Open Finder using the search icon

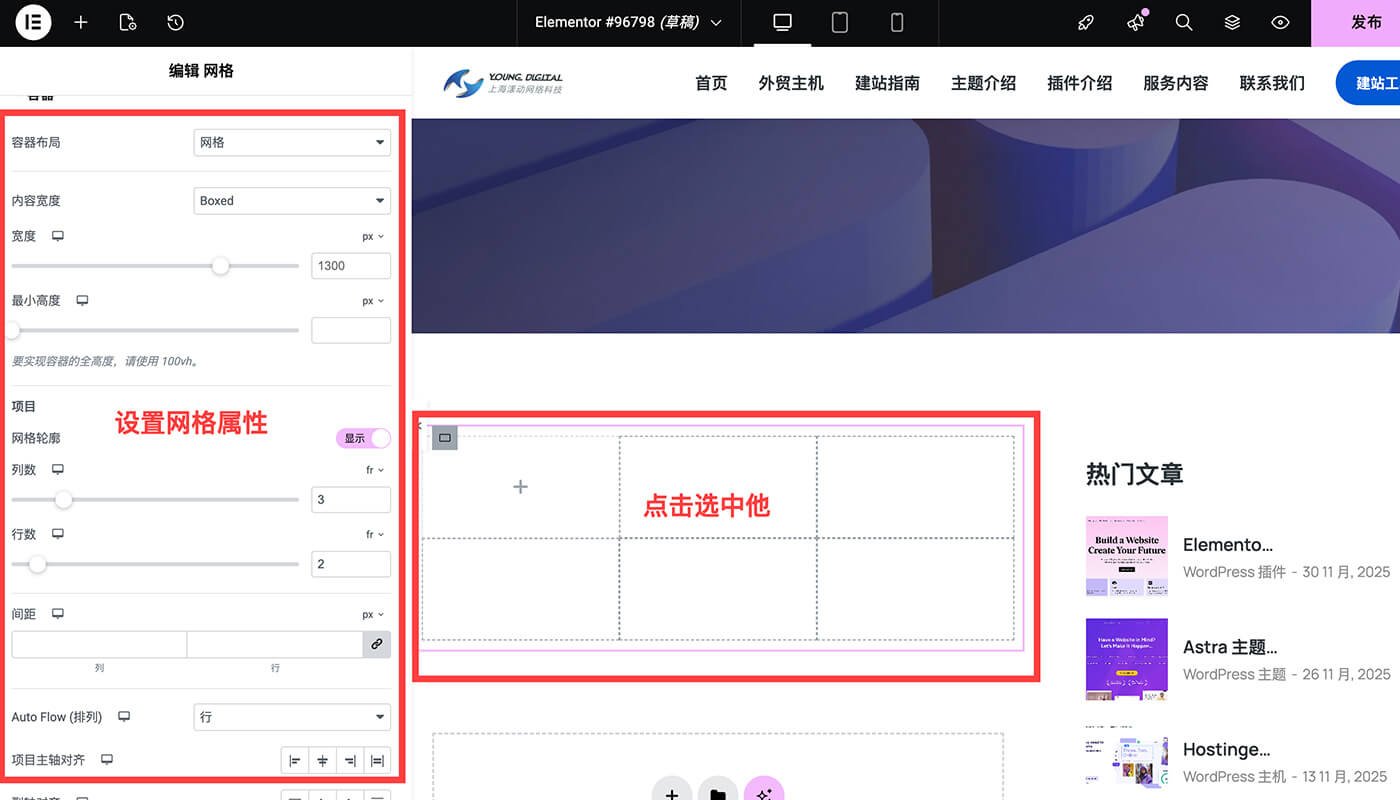point(1184,22)
